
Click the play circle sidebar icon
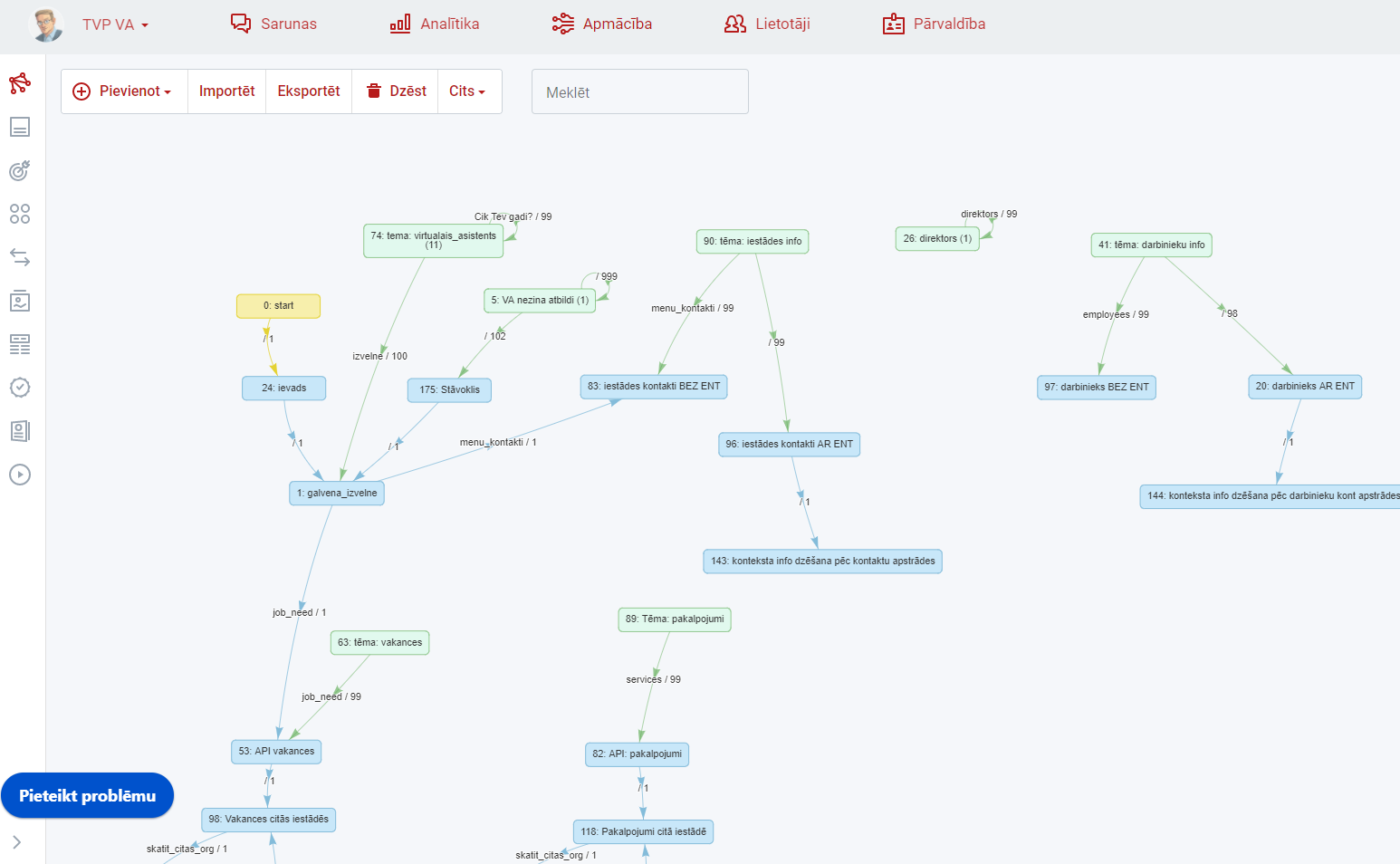[20, 475]
